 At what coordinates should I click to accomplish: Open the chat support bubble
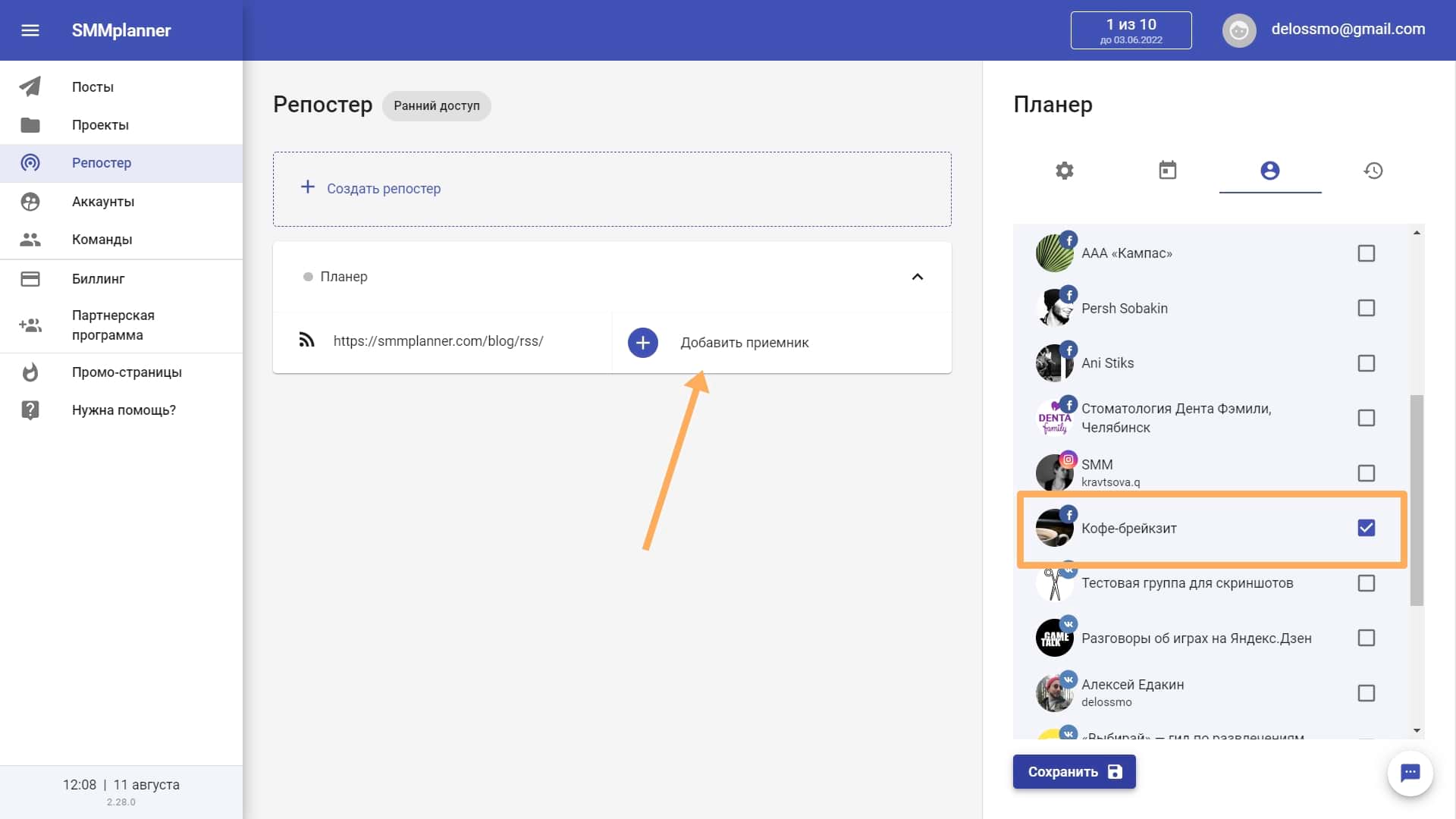click(x=1410, y=773)
